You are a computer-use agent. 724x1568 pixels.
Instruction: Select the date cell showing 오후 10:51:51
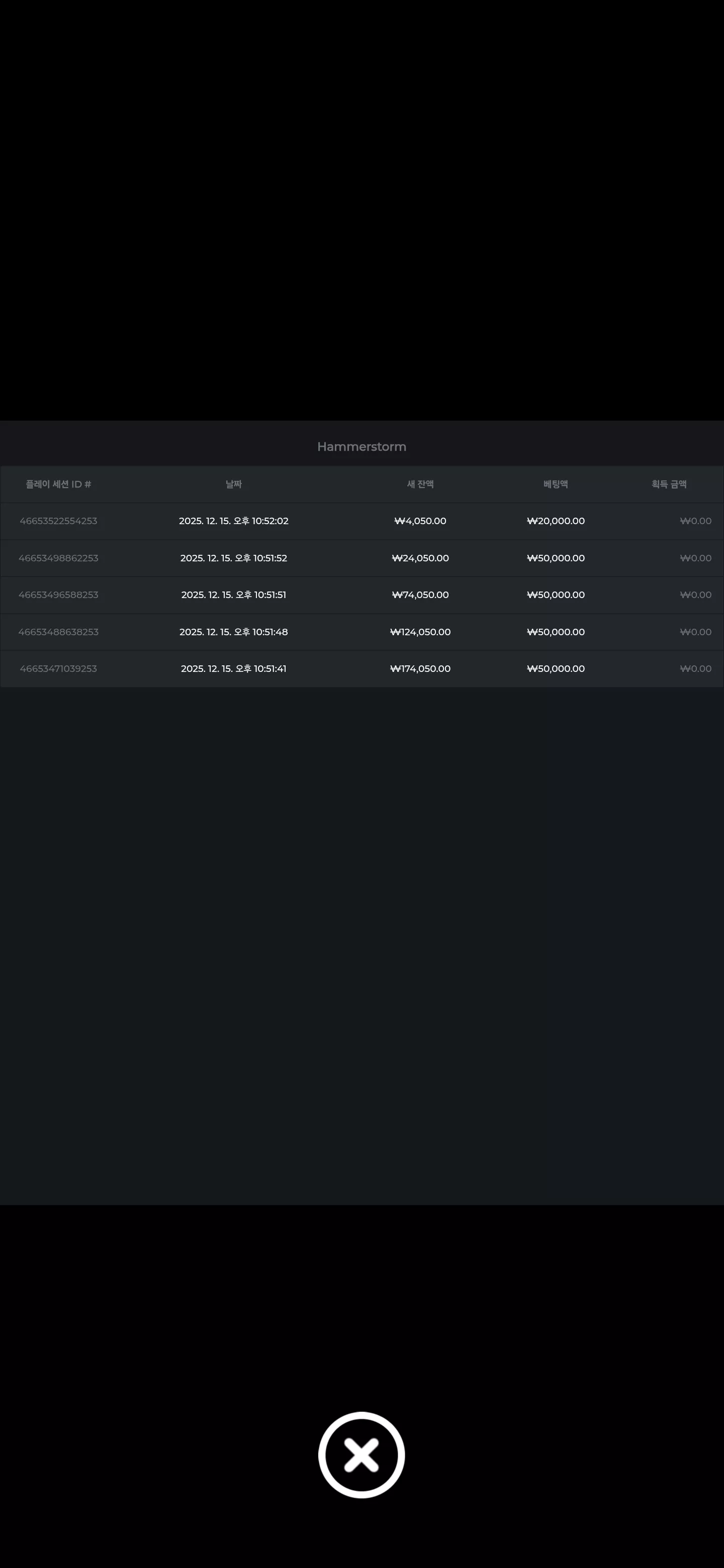(234, 595)
